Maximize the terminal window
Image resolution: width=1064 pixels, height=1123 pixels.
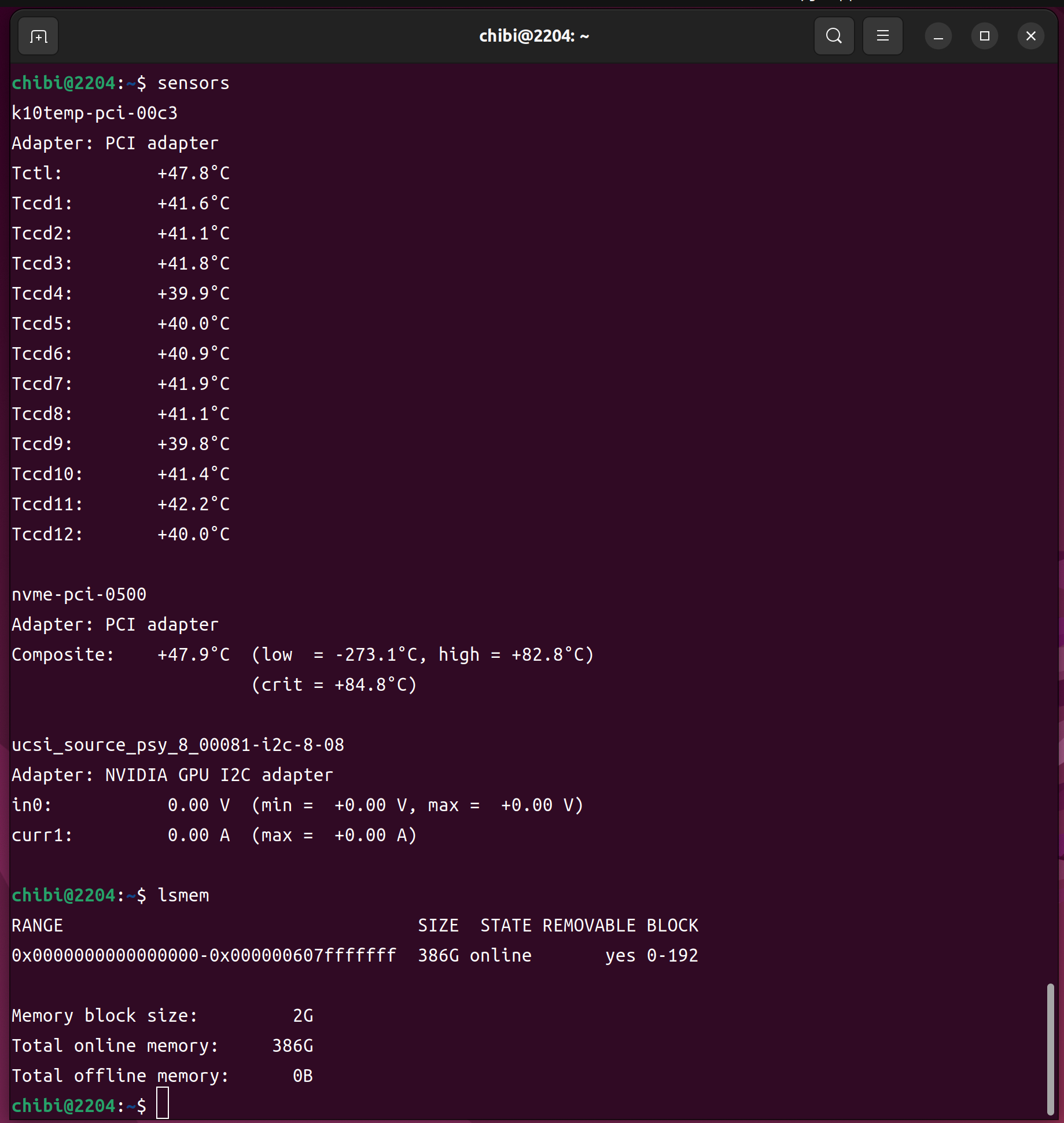coord(984,36)
